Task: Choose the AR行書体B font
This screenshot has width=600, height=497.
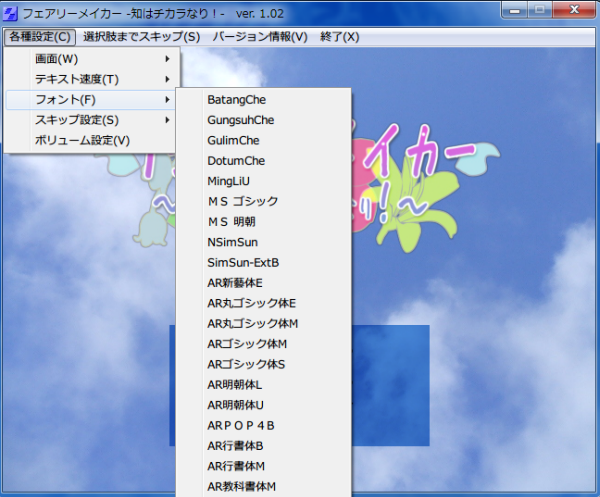Action: (235, 445)
